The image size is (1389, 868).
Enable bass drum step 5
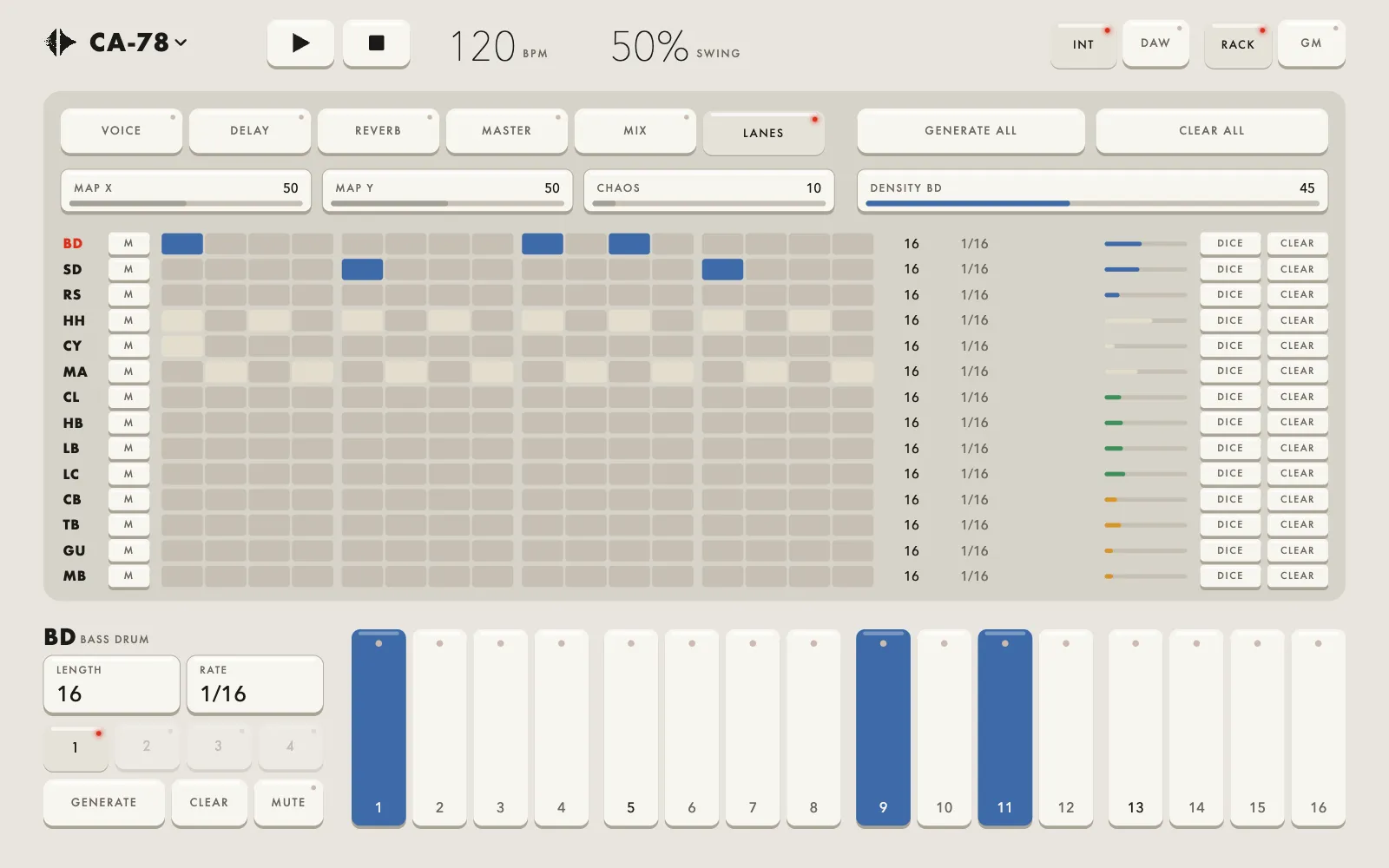pos(631,727)
